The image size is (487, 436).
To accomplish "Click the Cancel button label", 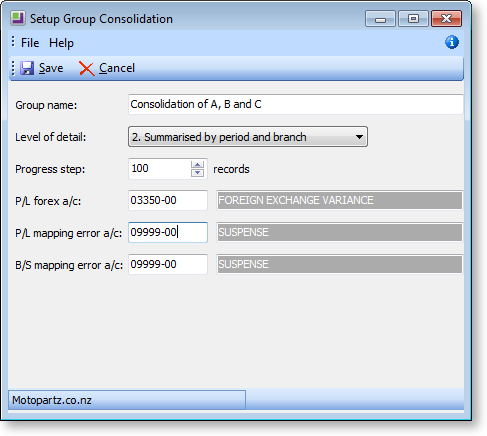I will 117,68.
